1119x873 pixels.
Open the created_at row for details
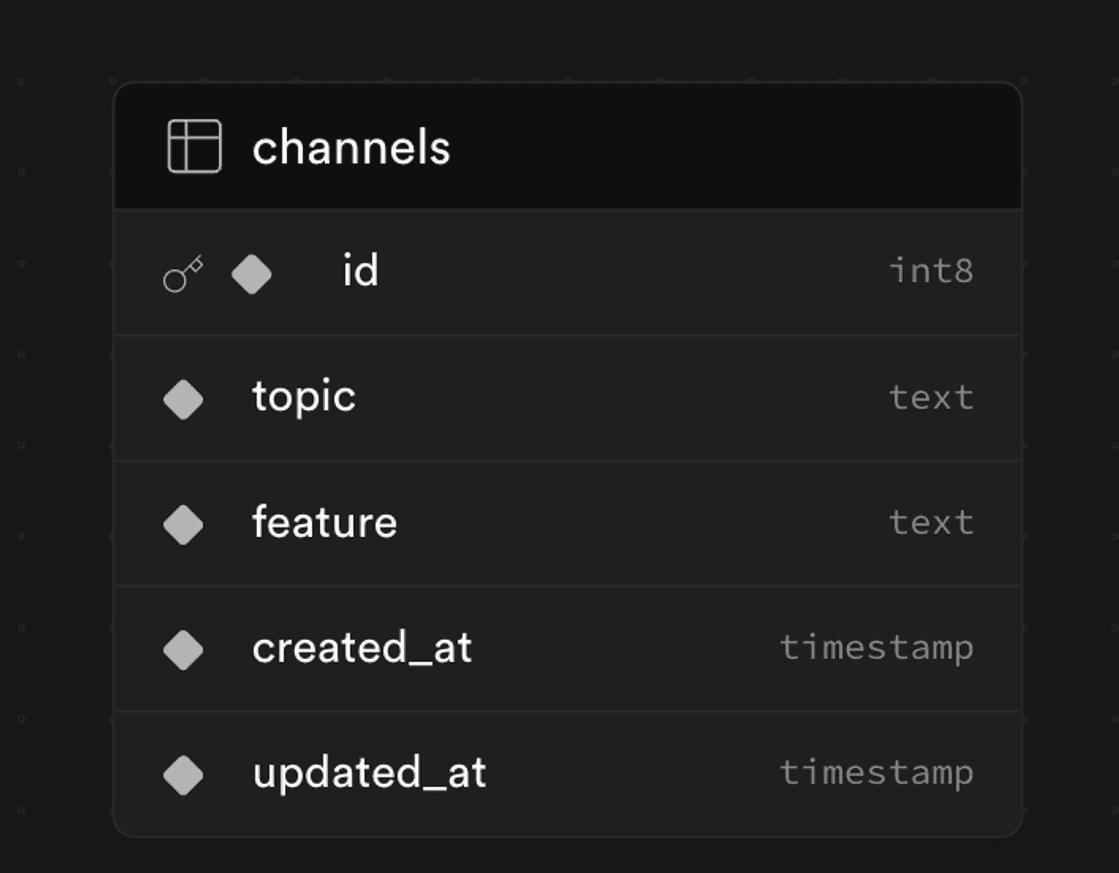pos(568,647)
